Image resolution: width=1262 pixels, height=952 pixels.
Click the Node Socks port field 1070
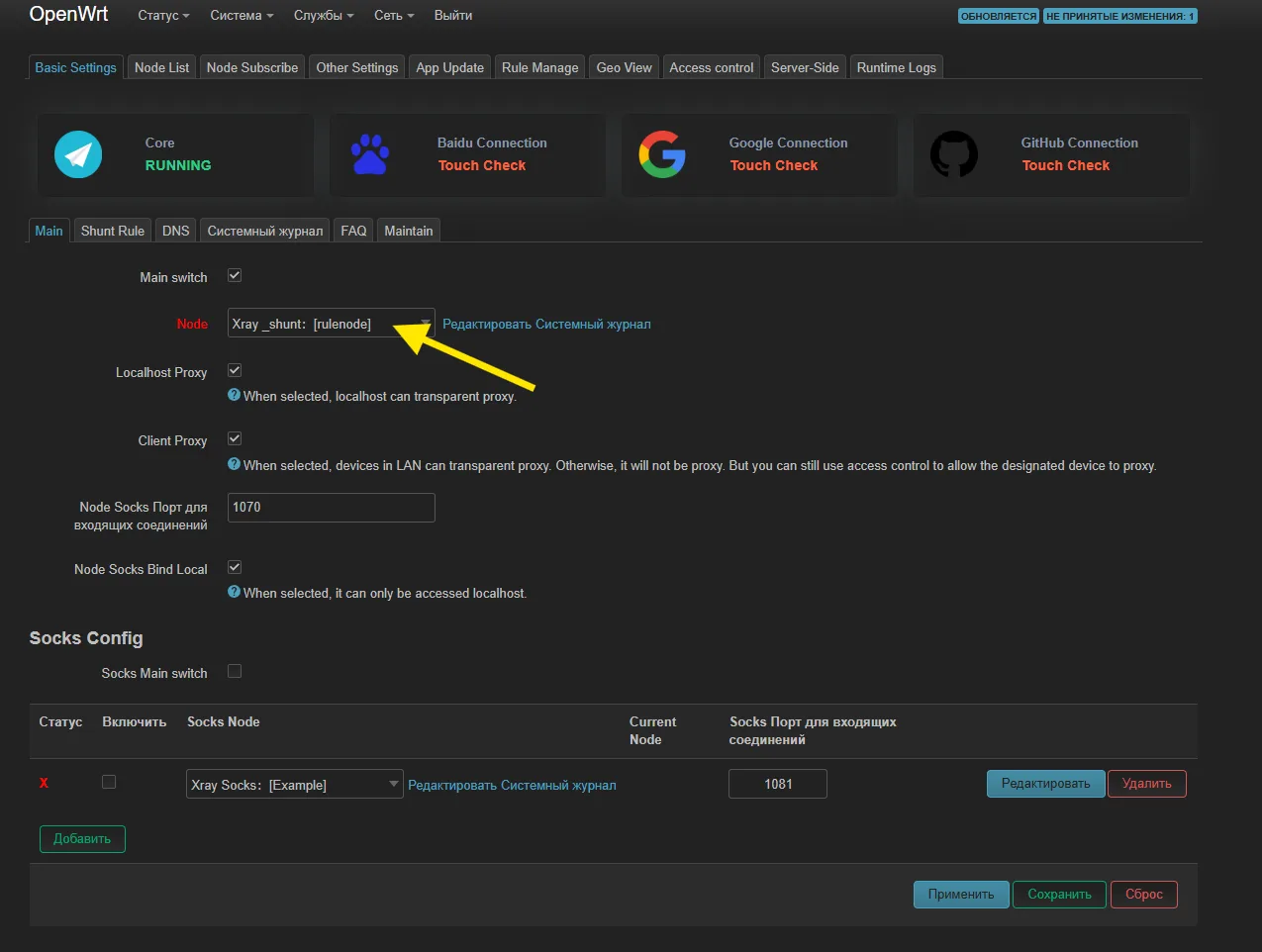(x=331, y=507)
